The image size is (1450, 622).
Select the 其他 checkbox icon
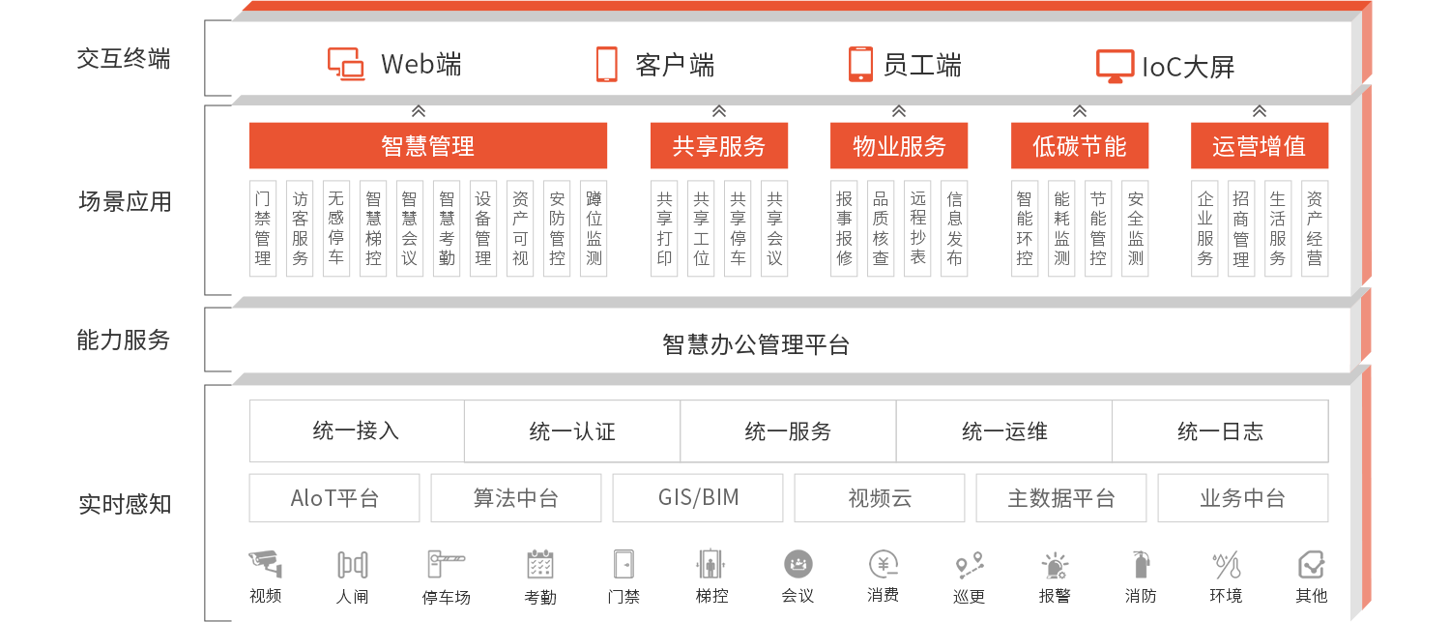pos(1311,564)
